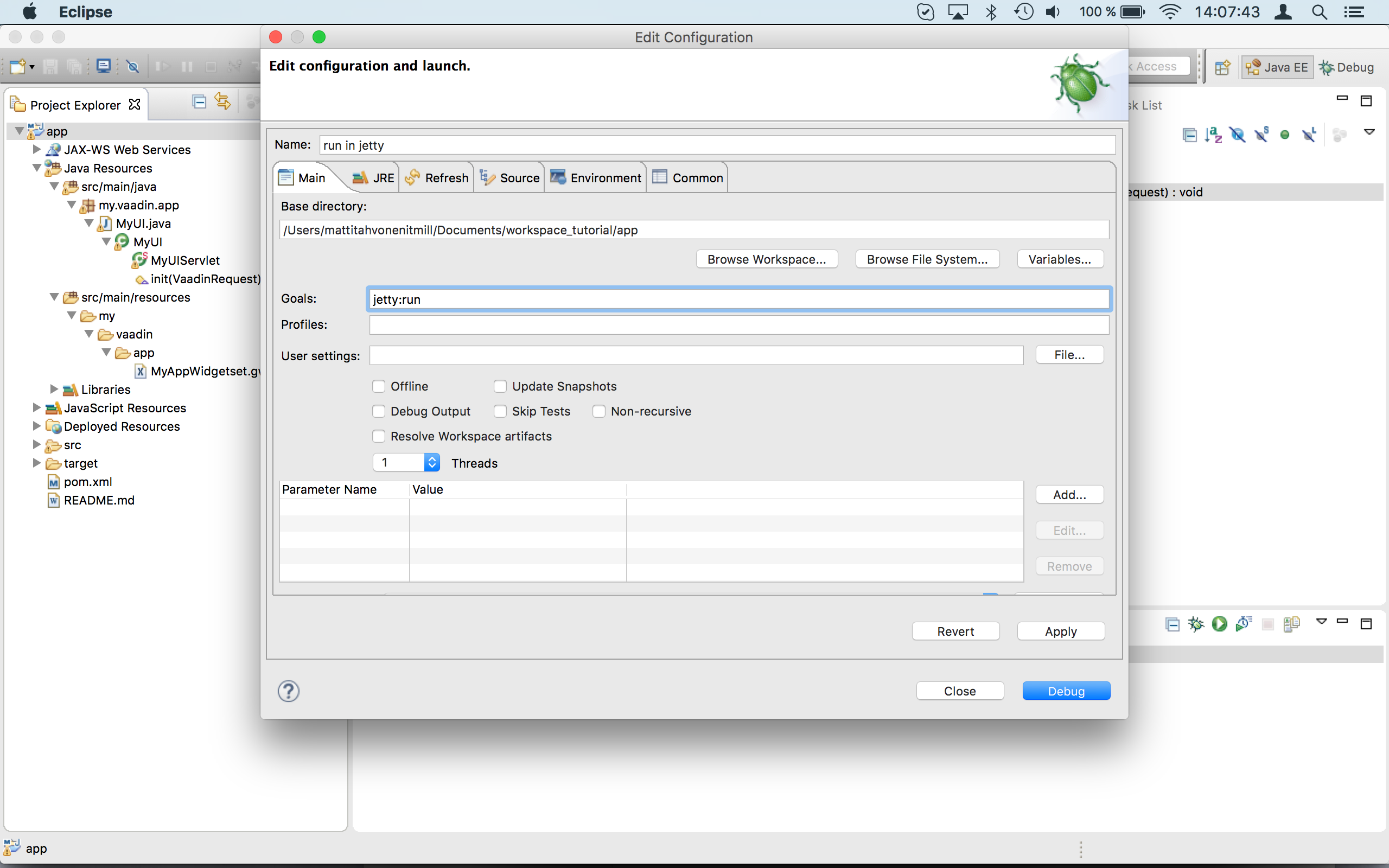Click the green Run icon in bottom panel
This screenshot has height=868, width=1389.
coord(1219,624)
